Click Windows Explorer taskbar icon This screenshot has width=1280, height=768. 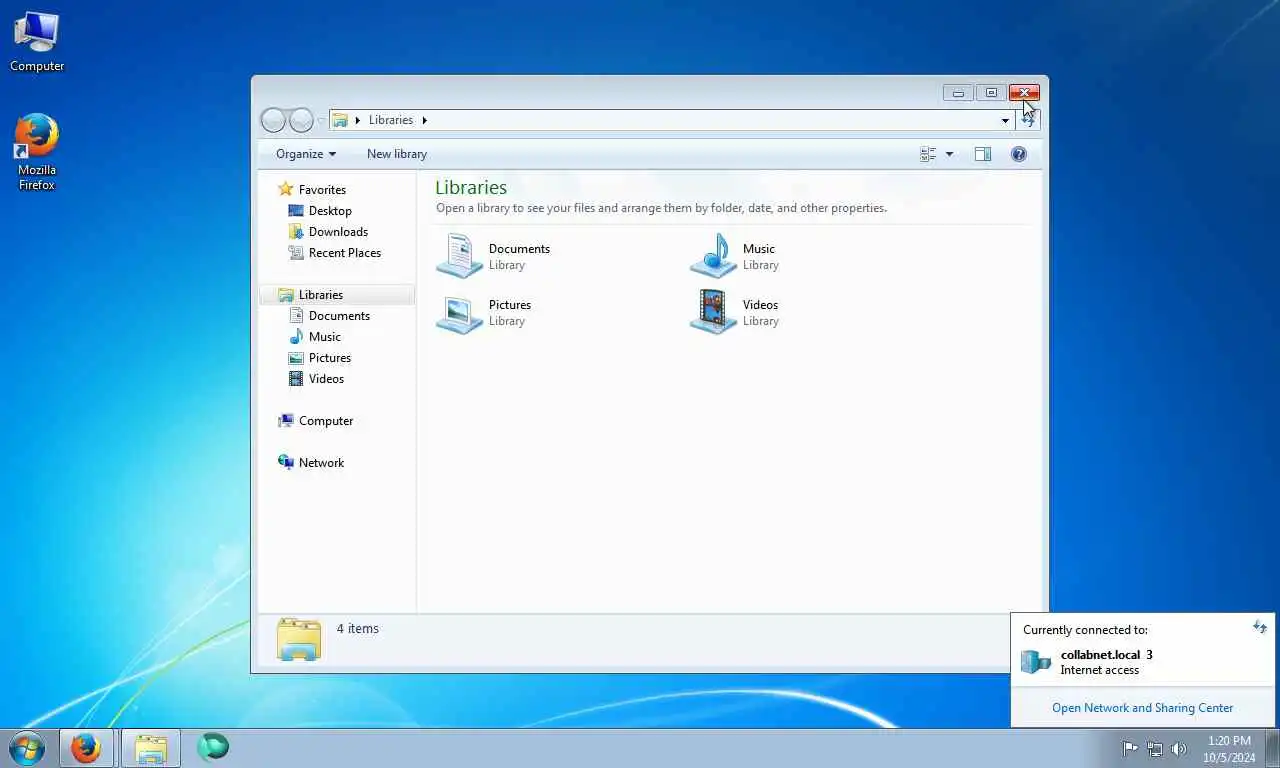click(151, 748)
